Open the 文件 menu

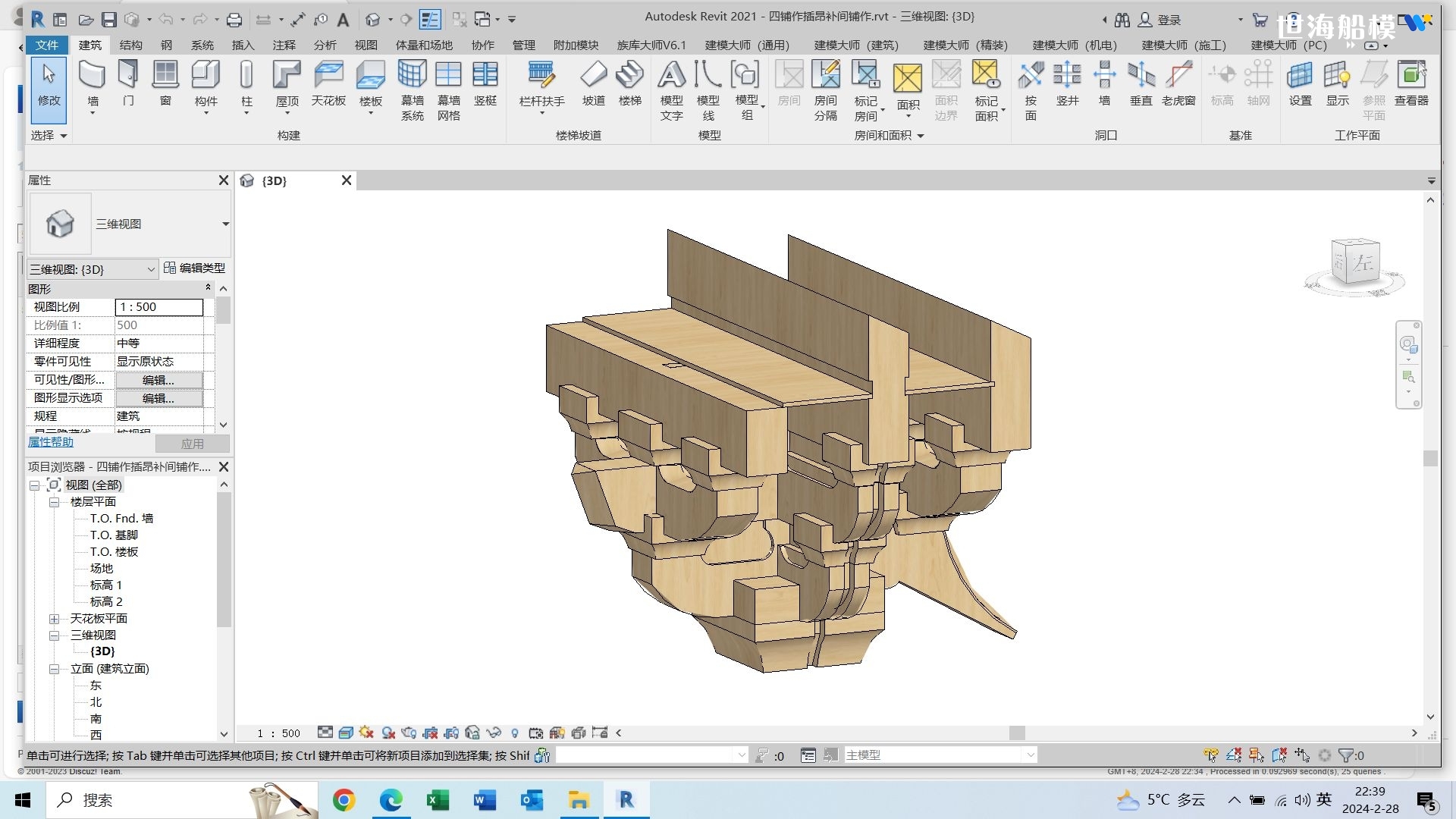click(x=46, y=45)
